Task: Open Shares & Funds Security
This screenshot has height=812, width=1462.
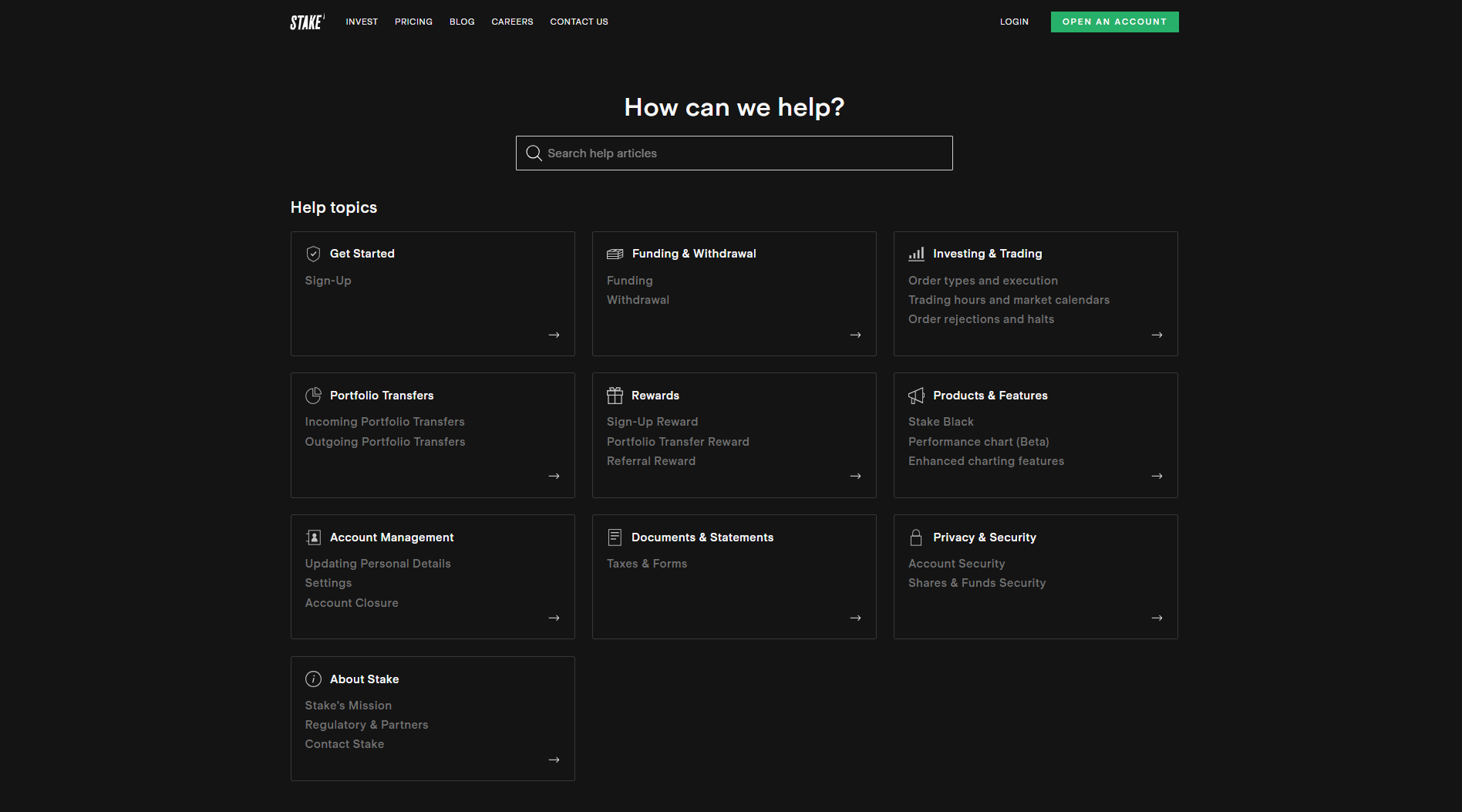Action: point(977,583)
